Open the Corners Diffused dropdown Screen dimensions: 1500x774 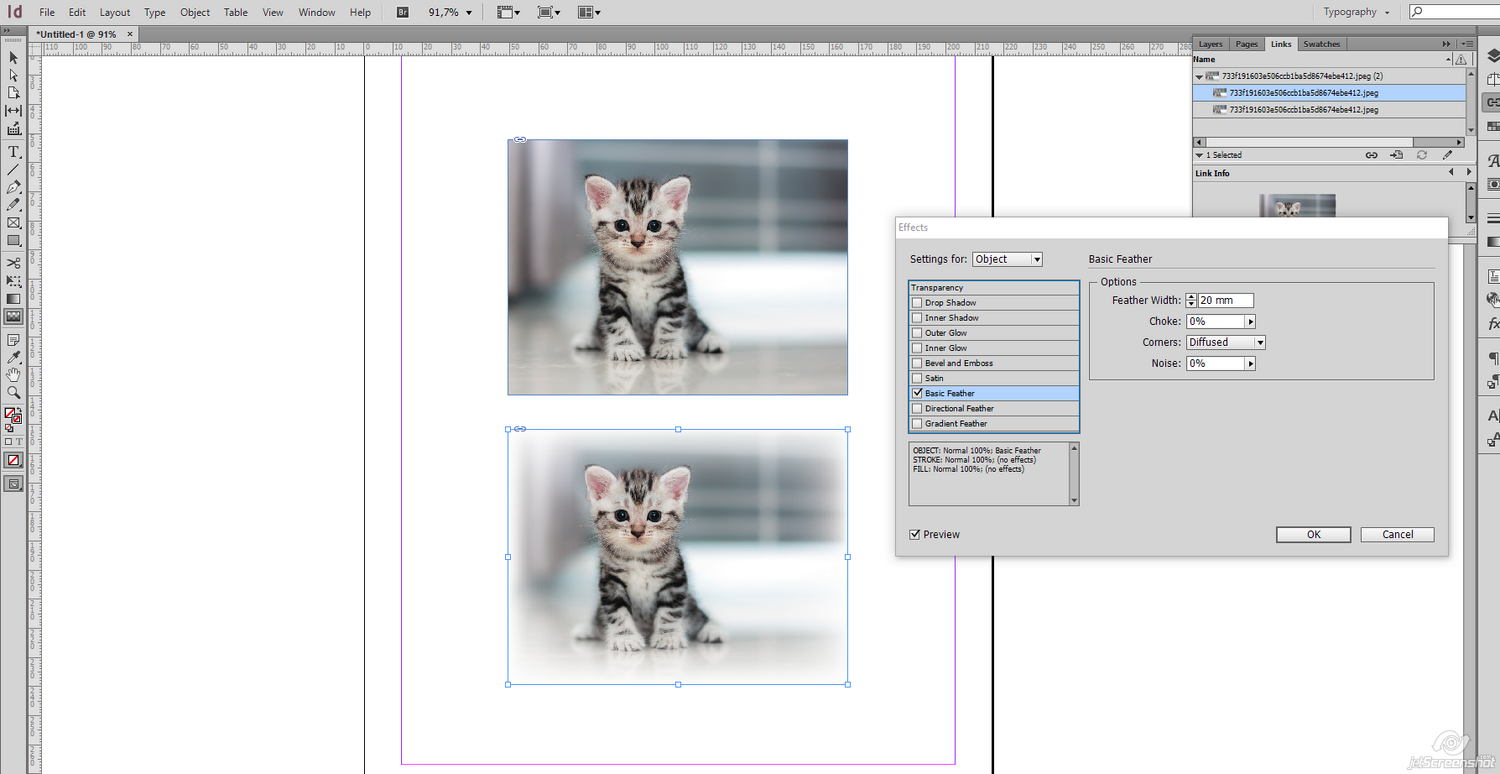tap(1226, 342)
